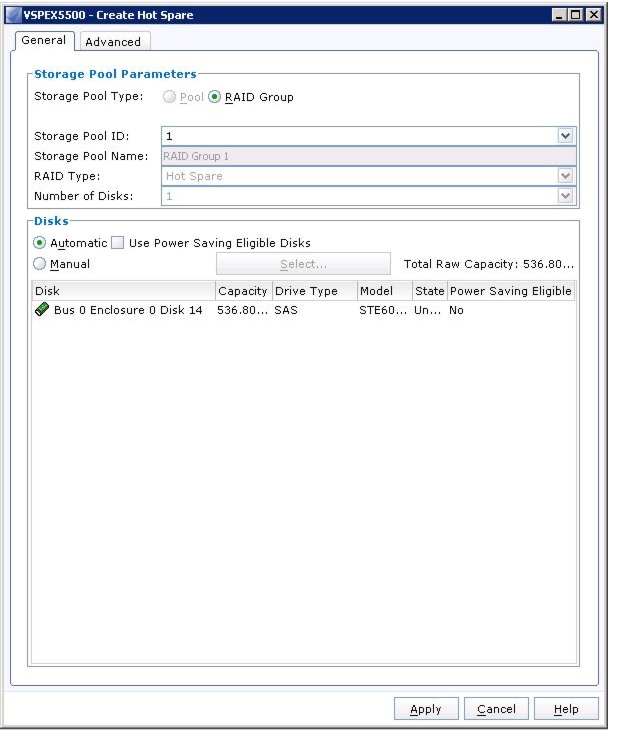Switch to the General tab

[x=44, y=41]
